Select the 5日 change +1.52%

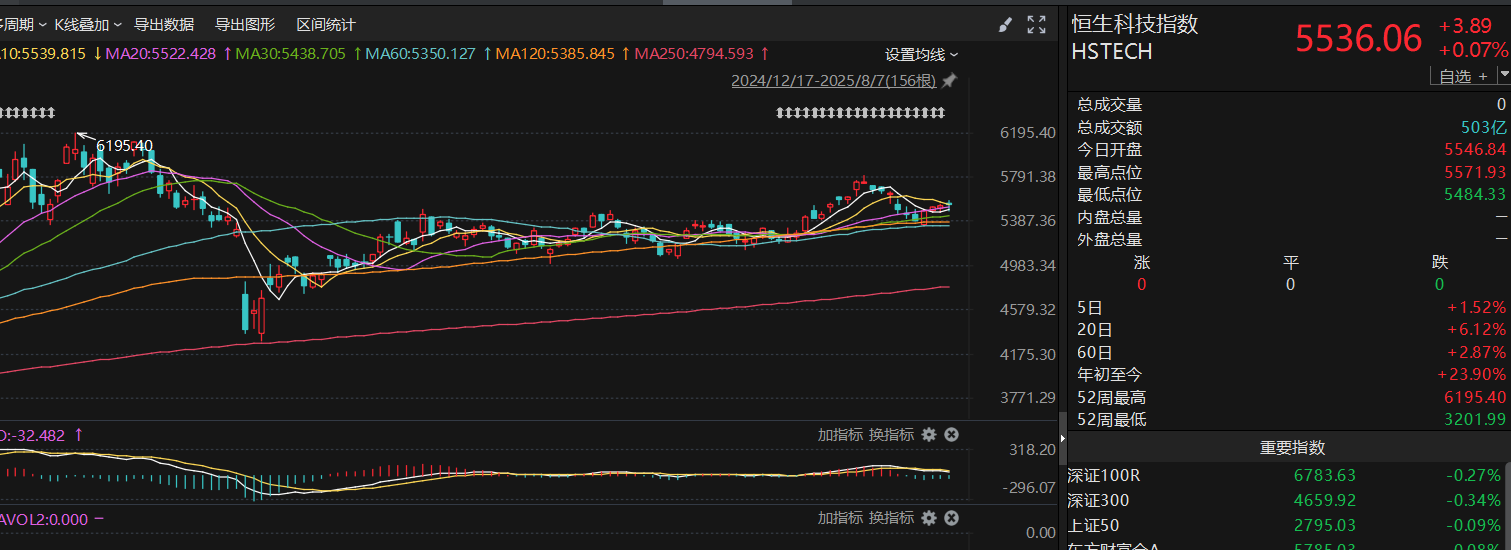1476,307
